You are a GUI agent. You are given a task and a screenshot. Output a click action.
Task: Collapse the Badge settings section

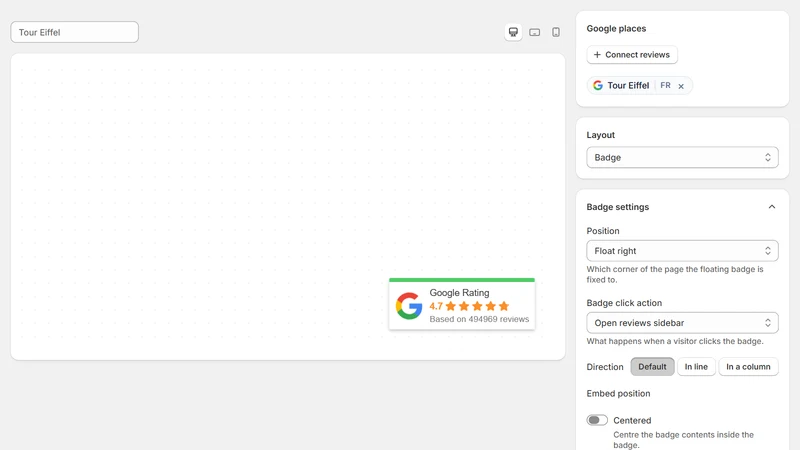(771, 207)
